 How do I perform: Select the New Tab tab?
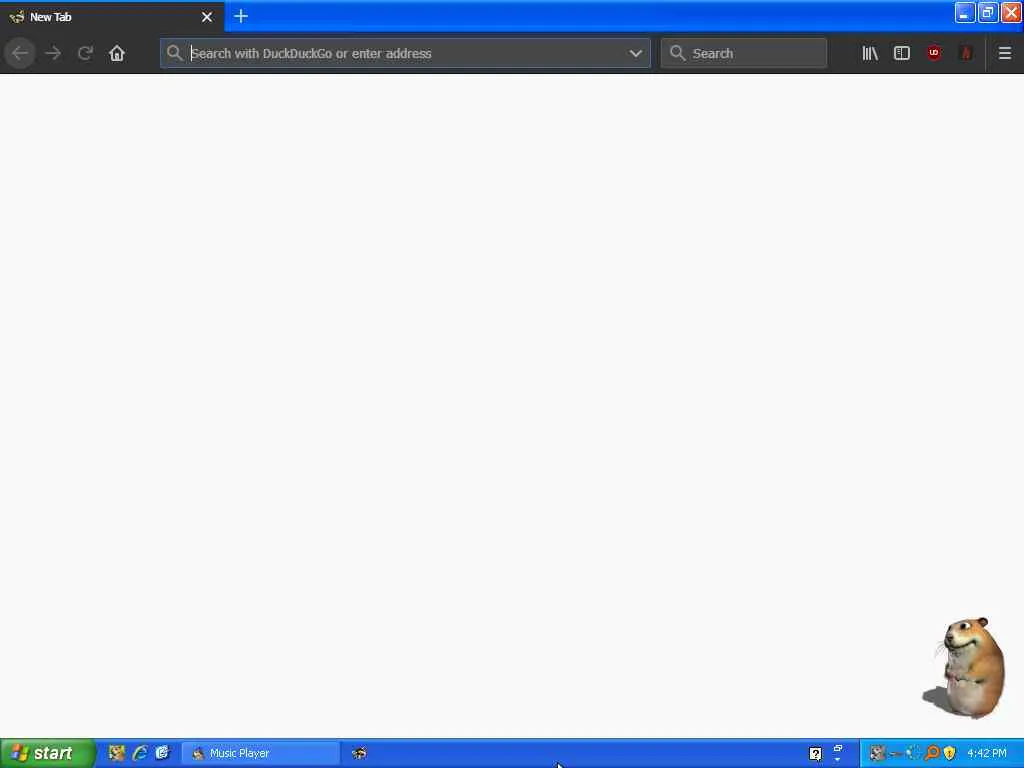point(112,17)
